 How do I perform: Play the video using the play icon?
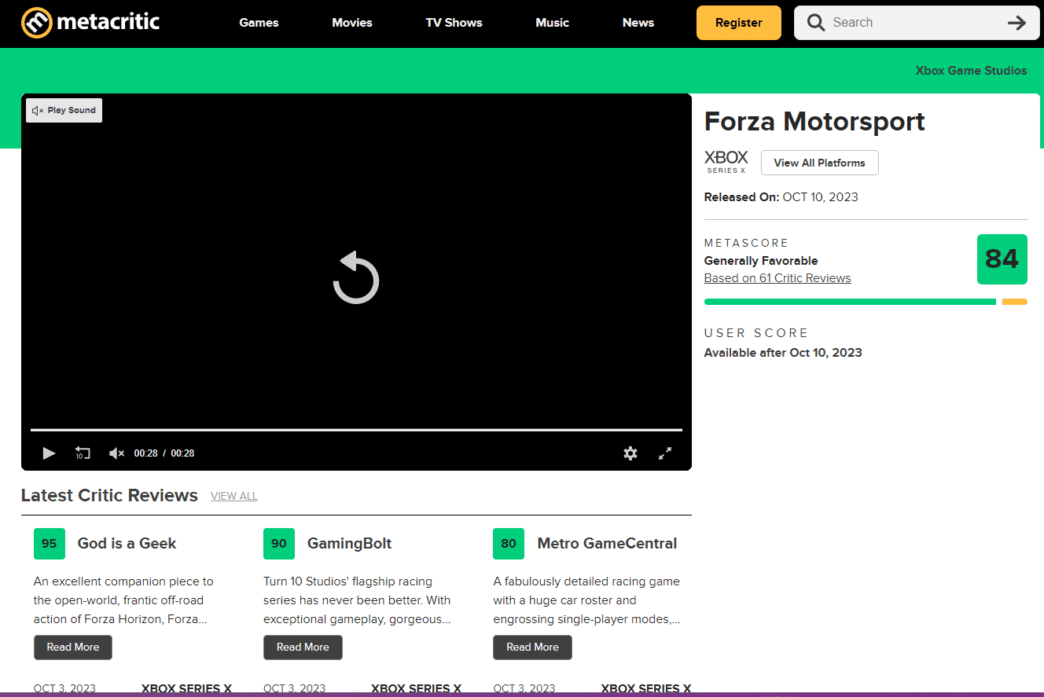[49, 453]
